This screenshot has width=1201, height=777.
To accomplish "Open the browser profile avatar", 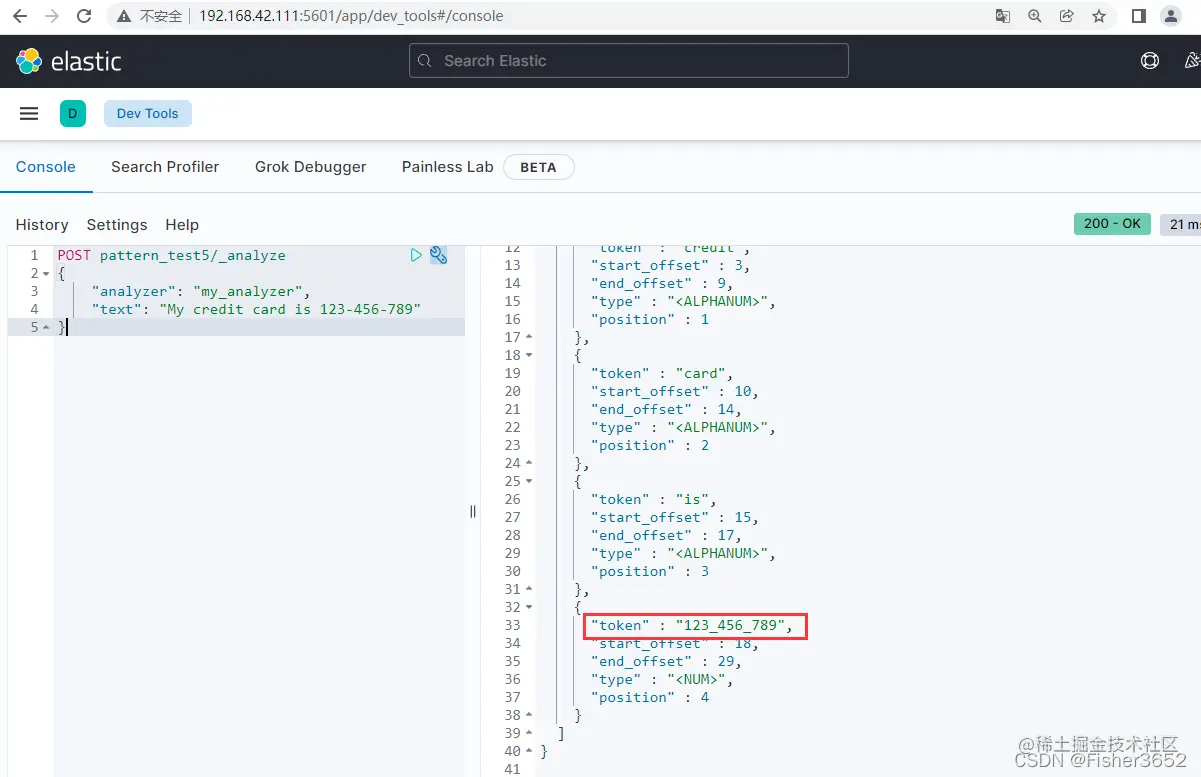I will pos(1170,16).
